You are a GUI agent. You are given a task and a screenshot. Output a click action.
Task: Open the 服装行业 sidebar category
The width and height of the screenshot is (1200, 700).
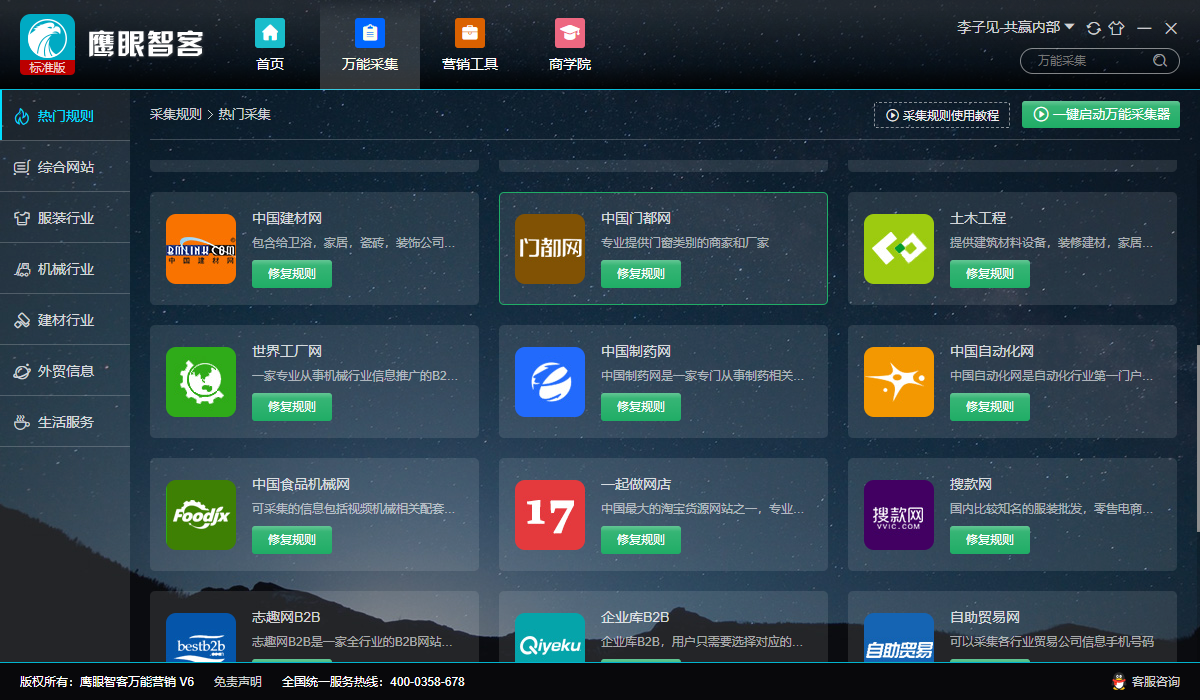click(x=65, y=218)
